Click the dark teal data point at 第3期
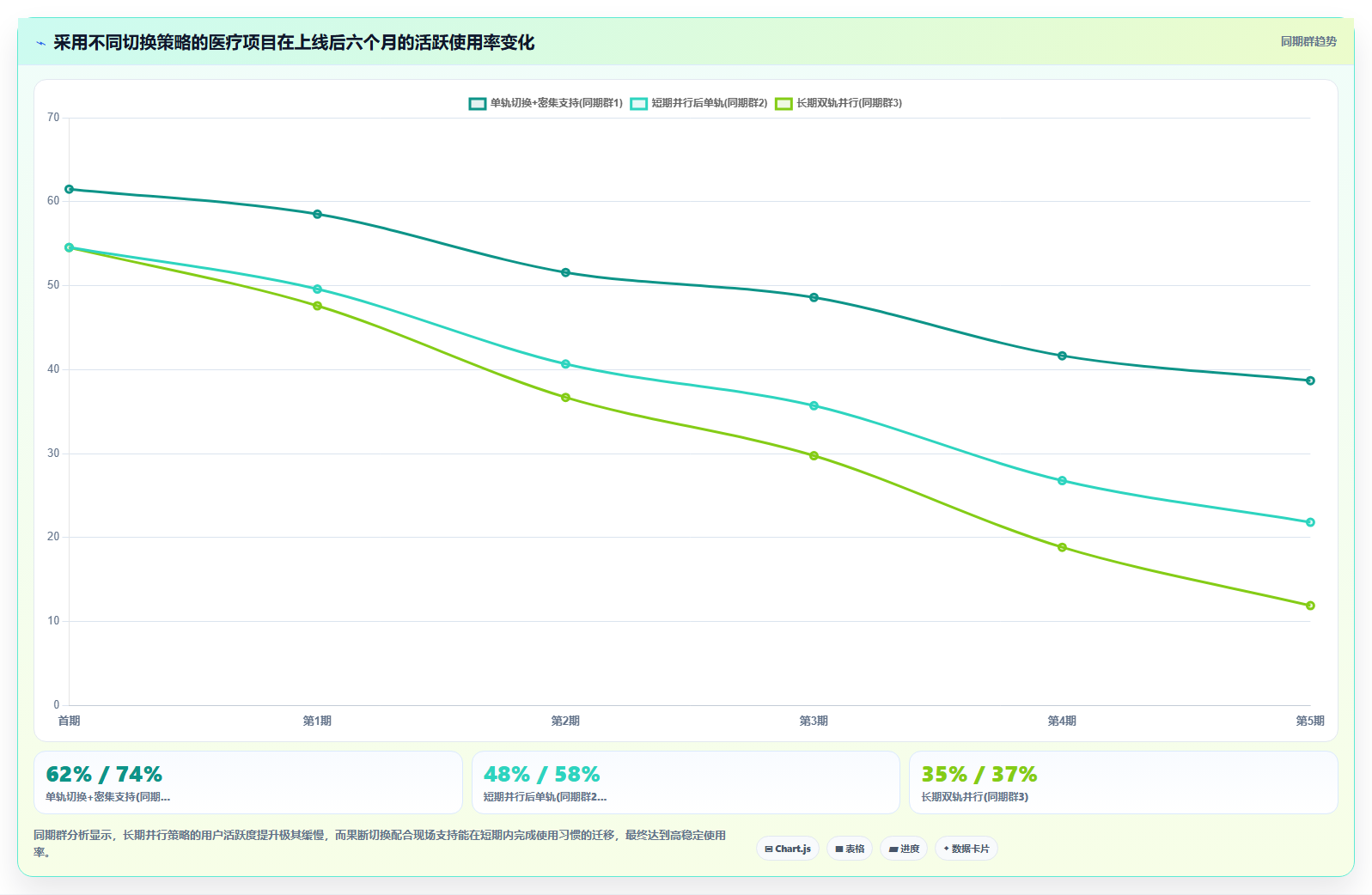This screenshot has width=1372, height=895. (x=814, y=297)
